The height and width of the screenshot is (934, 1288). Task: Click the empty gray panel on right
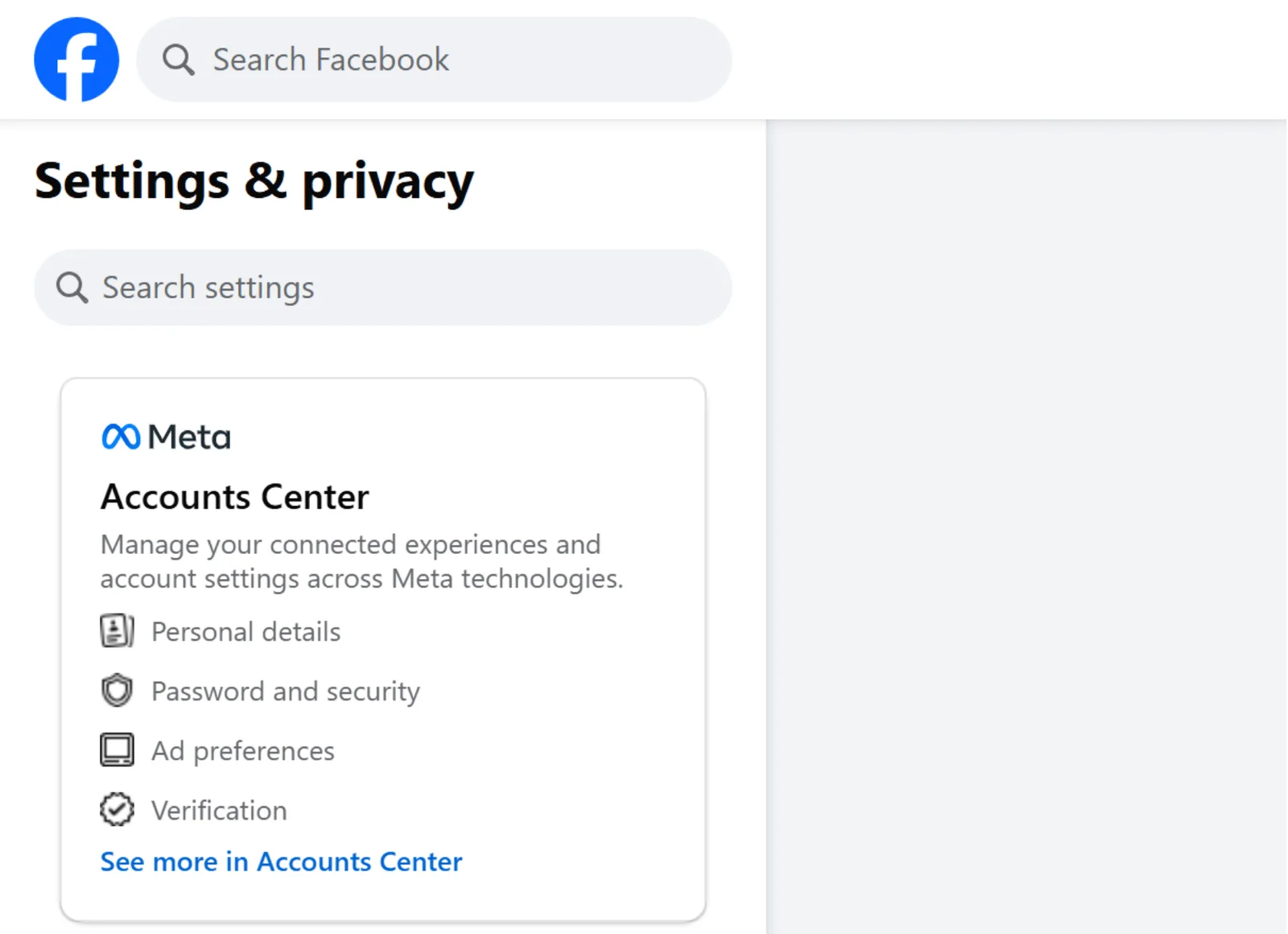pos(1026,523)
